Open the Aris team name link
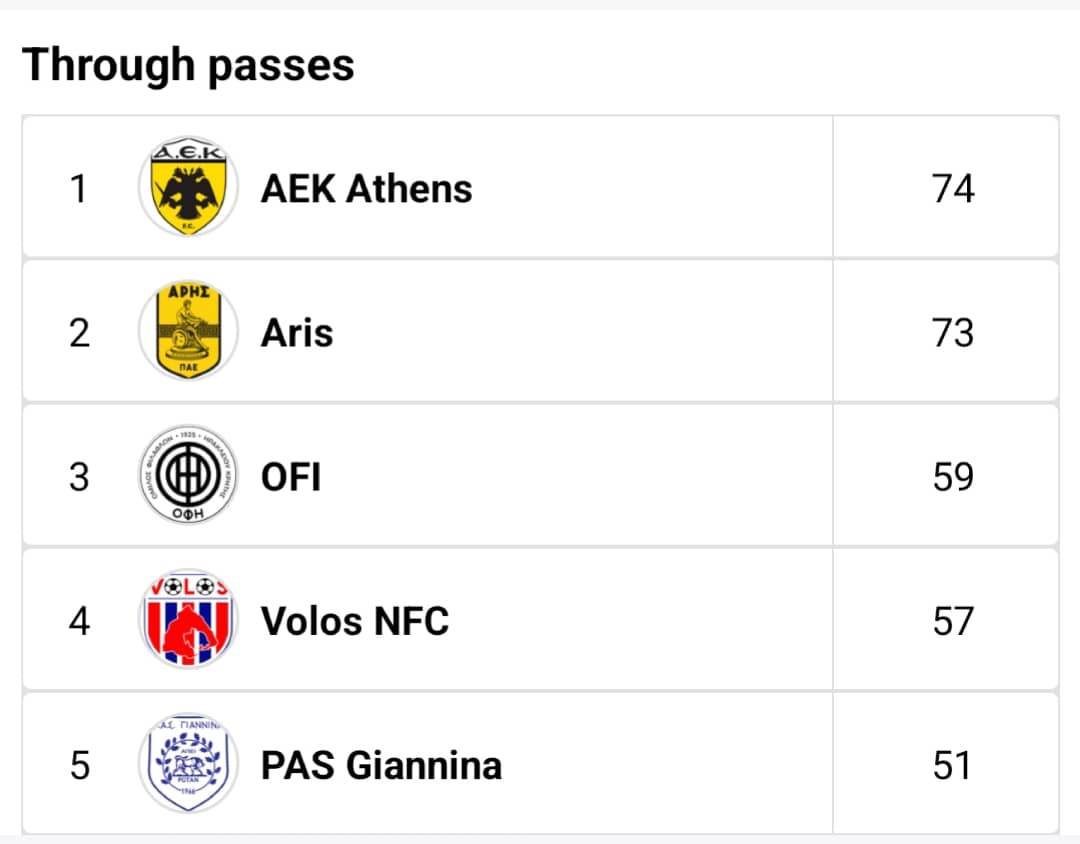This screenshot has width=1080, height=844. 297,333
